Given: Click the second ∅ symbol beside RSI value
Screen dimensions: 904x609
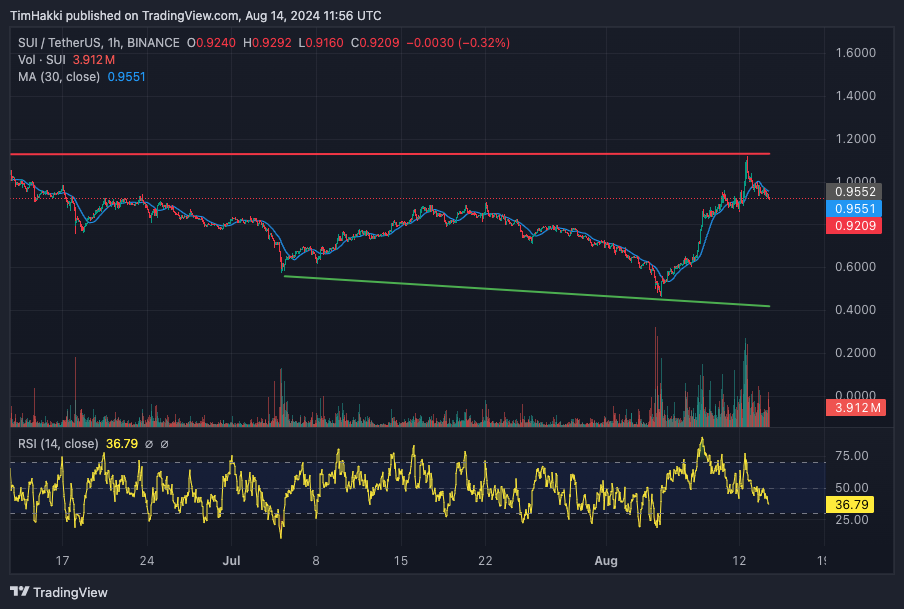Looking at the screenshot, I should tap(165, 444).
